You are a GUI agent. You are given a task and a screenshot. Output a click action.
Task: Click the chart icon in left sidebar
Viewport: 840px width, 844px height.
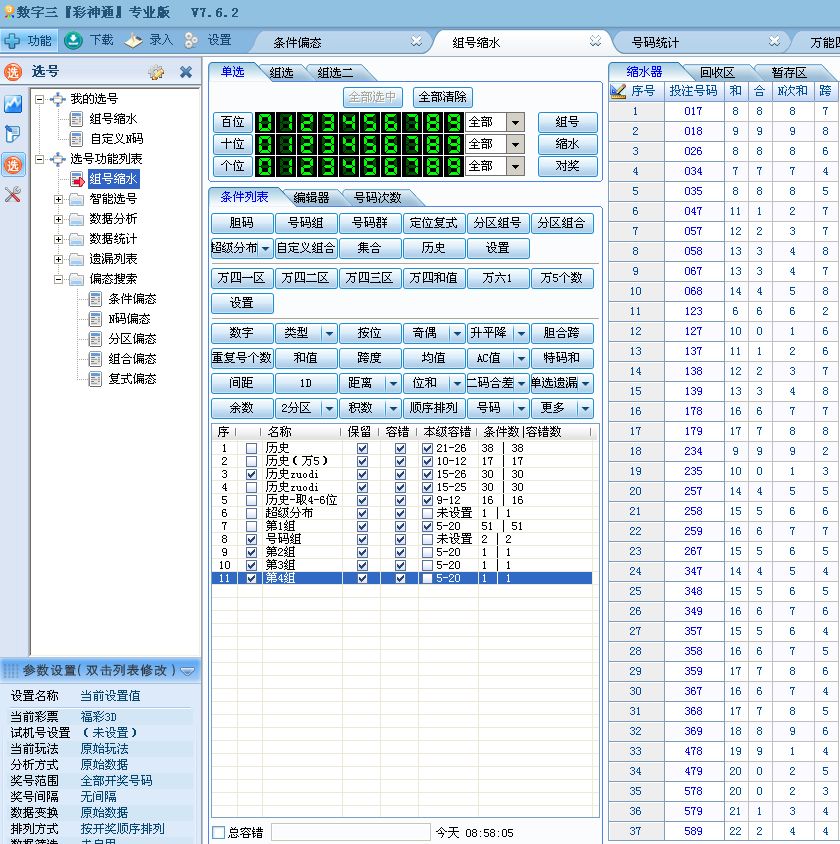(x=13, y=104)
